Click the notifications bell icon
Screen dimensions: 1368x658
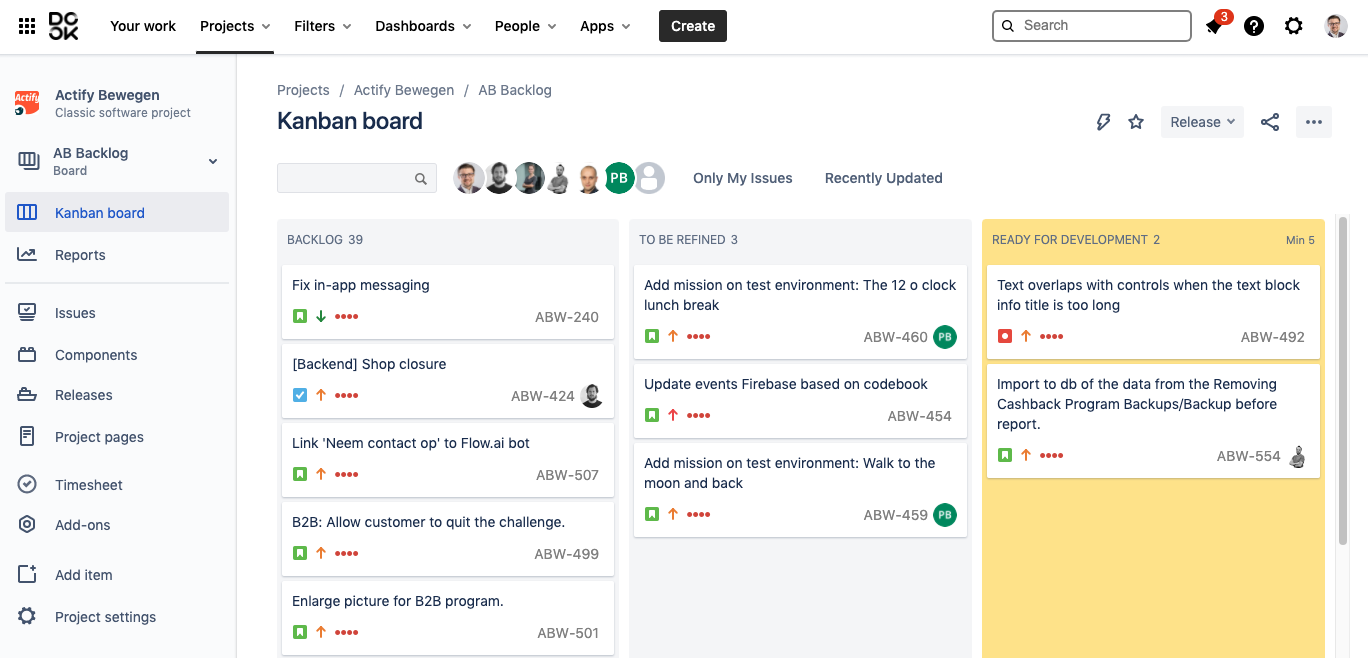pyautogui.click(x=1214, y=27)
